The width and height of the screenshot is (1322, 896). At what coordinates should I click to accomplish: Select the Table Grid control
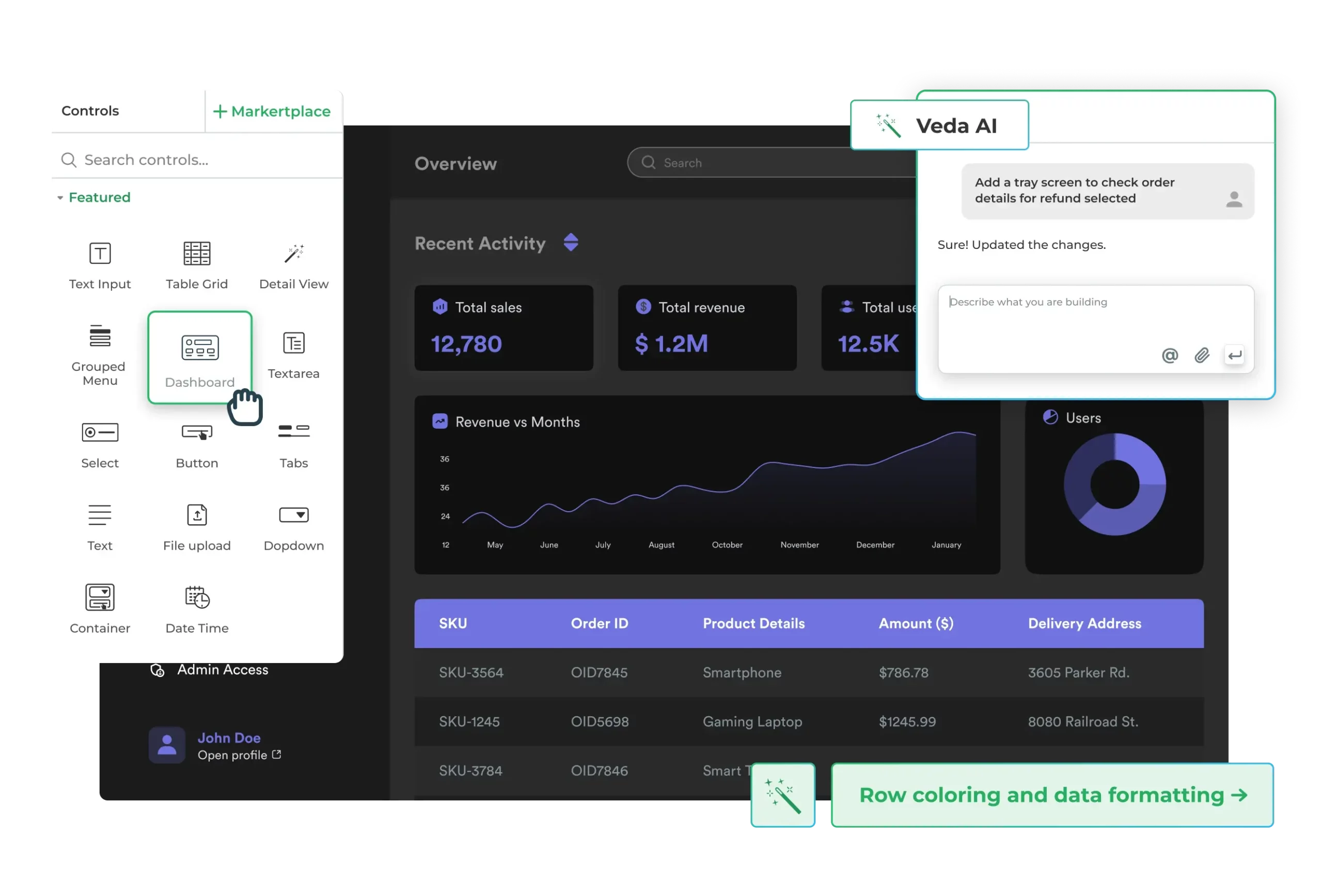[196, 265]
